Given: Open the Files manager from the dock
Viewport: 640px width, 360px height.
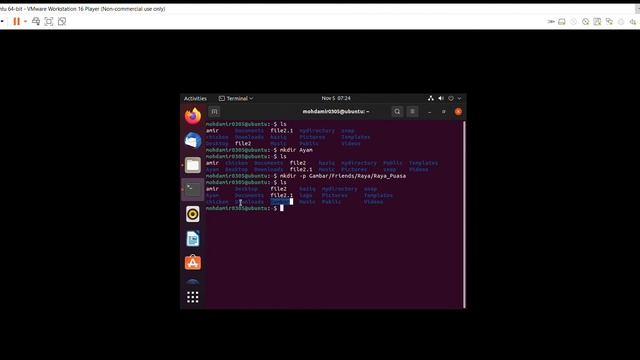Looking at the screenshot, I should (x=193, y=165).
